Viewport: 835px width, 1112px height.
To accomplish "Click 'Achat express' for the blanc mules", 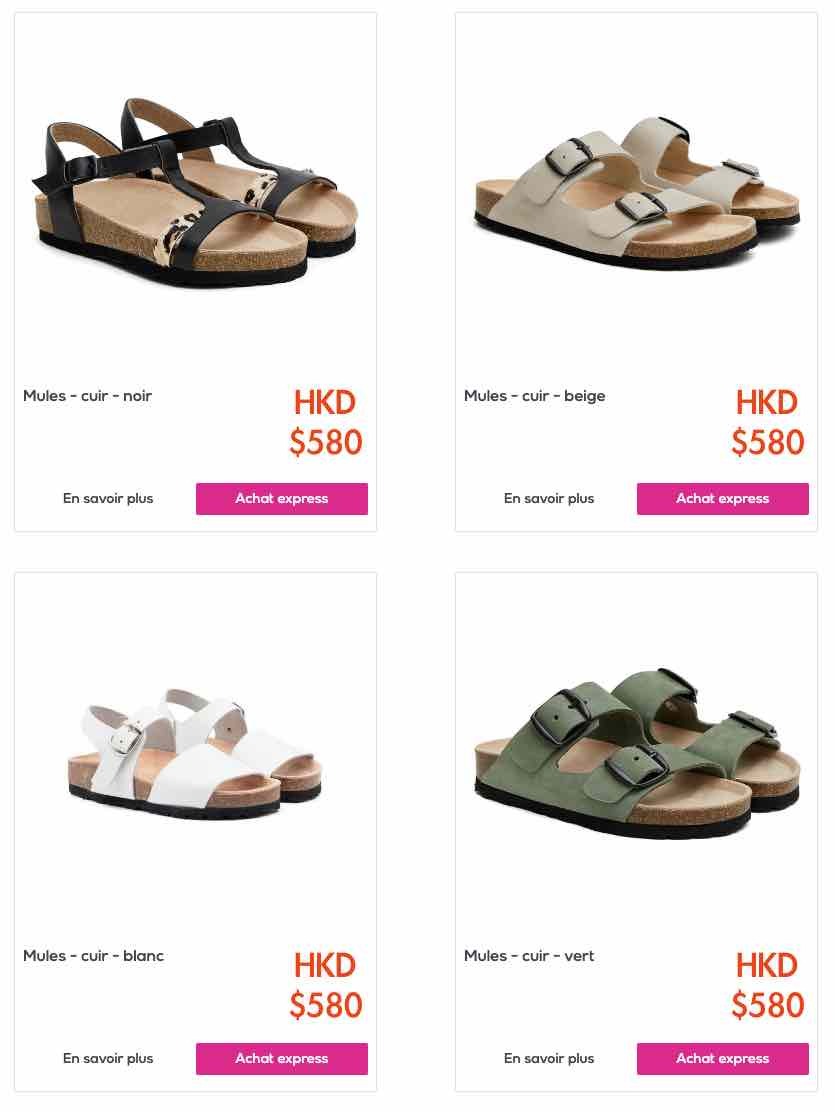I will 282,1059.
